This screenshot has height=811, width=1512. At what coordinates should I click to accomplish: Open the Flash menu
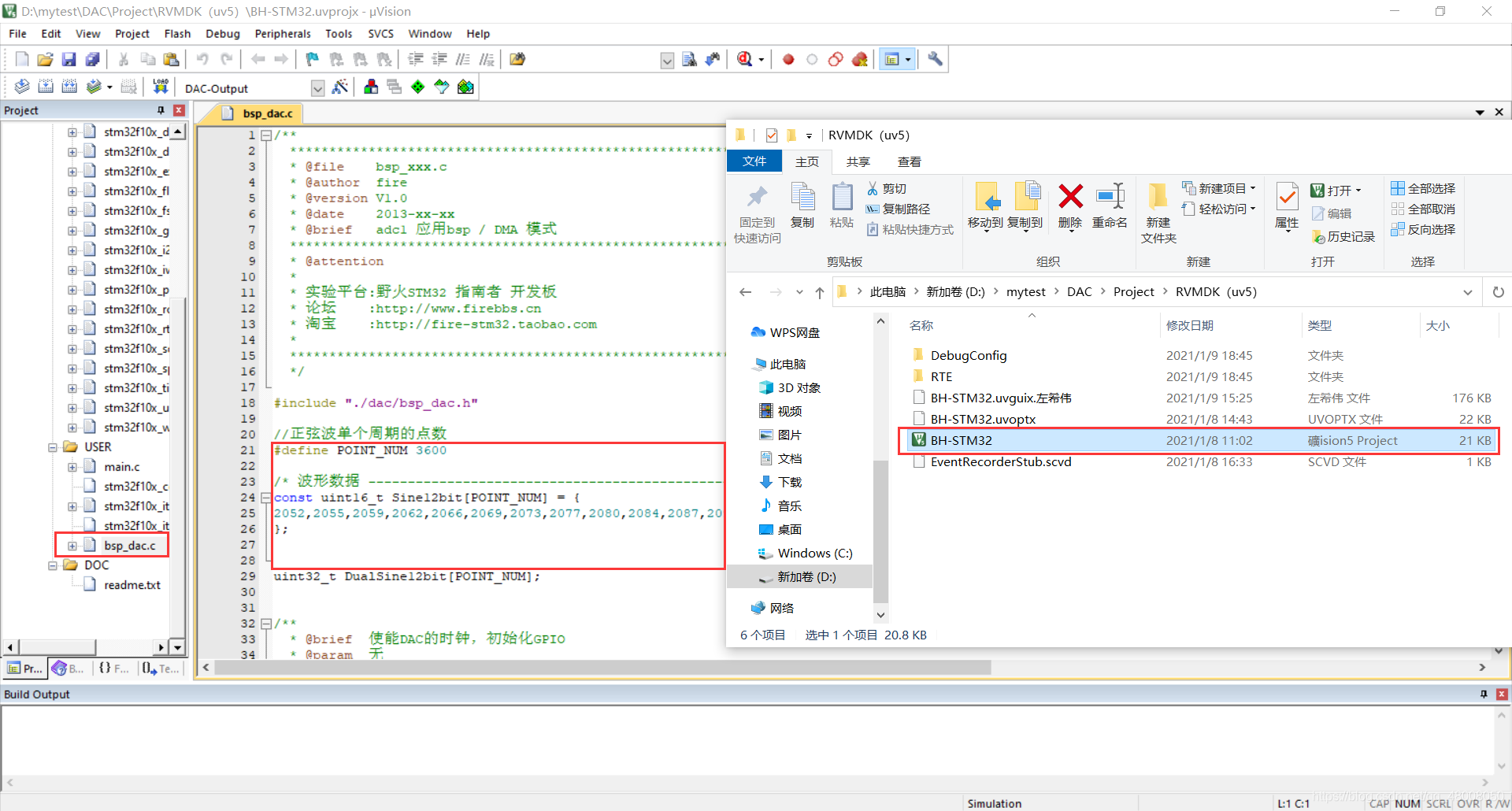pos(177,34)
